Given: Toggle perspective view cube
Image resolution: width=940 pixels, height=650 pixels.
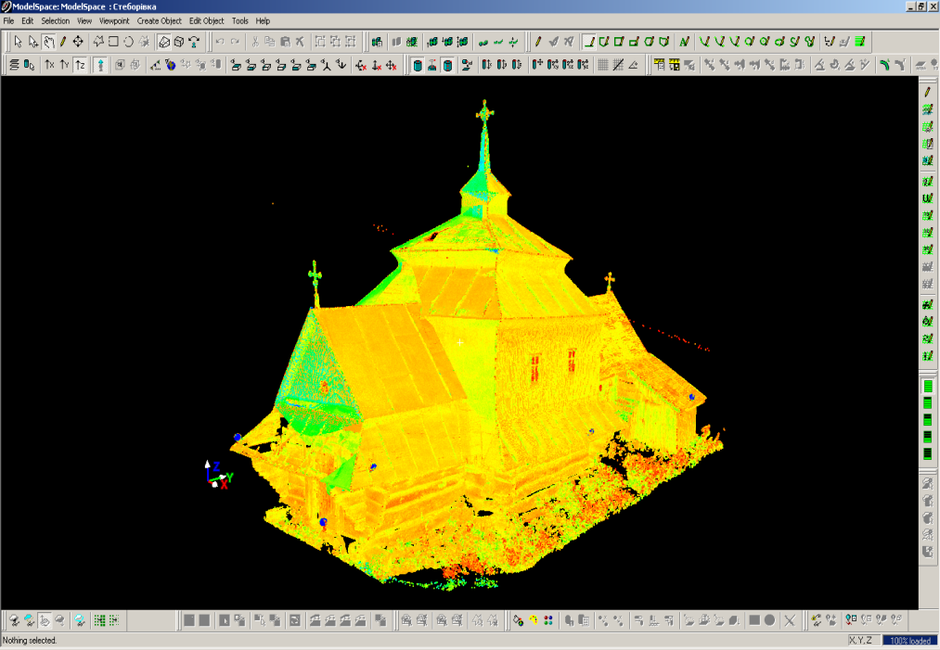Looking at the screenshot, I should click(x=164, y=41).
